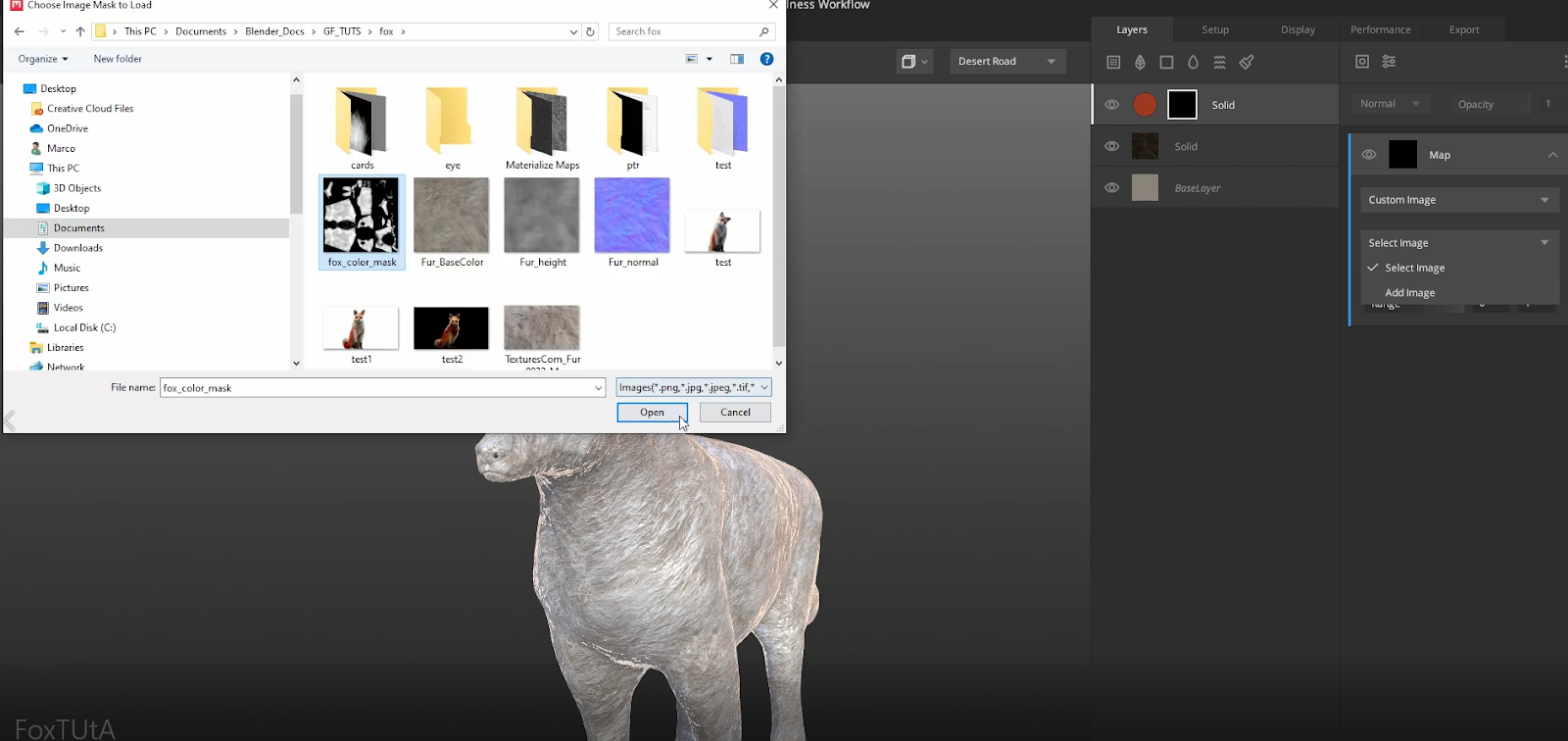Expand the File name history dropdown

(598, 388)
